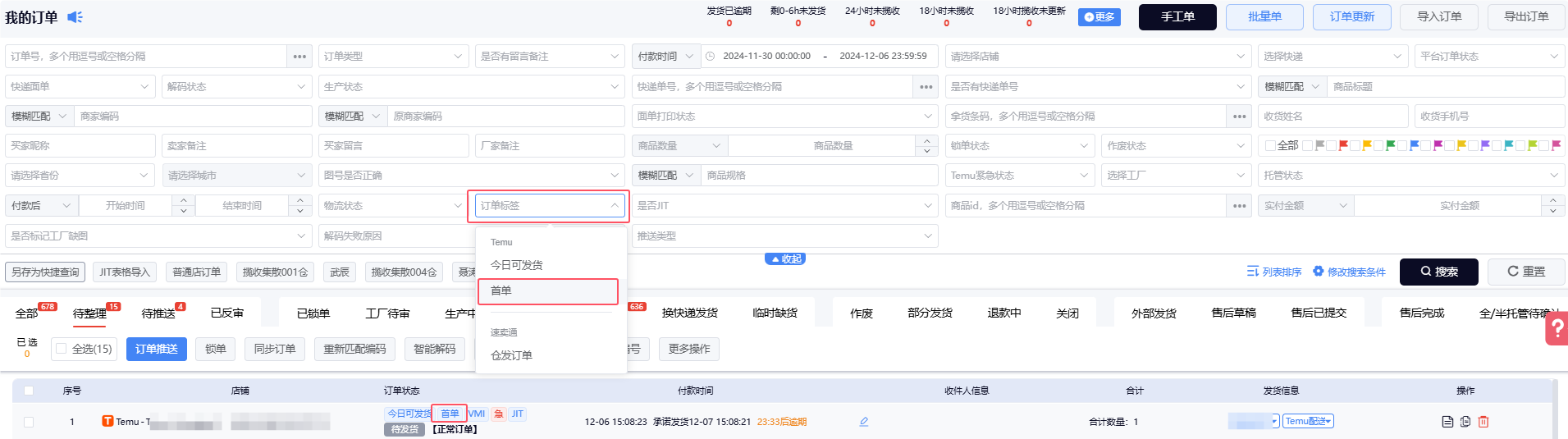Click the 首单 tag in row 1
The width and height of the screenshot is (1568, 439).
(450, 414)
